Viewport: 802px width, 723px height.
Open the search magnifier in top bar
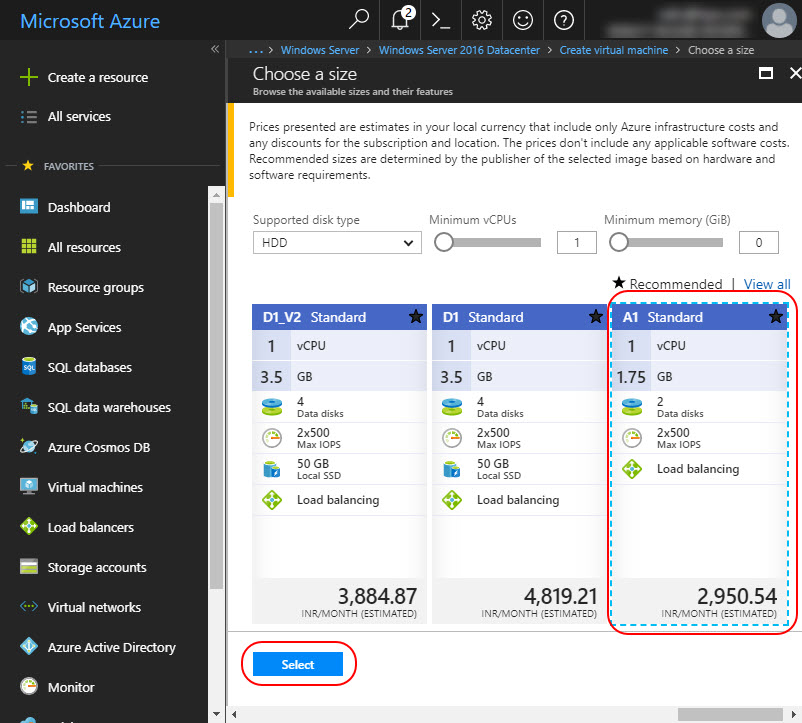pyautogui.click(x=359, y=19)
